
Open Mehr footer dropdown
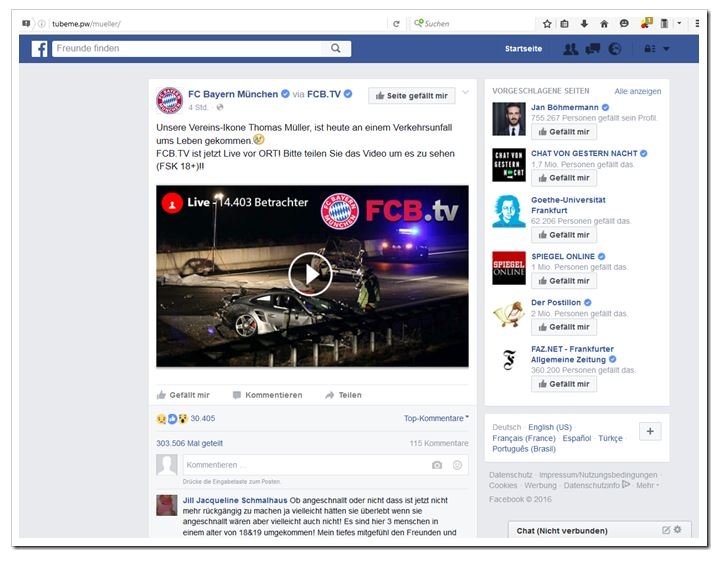(x=647, y=485)
